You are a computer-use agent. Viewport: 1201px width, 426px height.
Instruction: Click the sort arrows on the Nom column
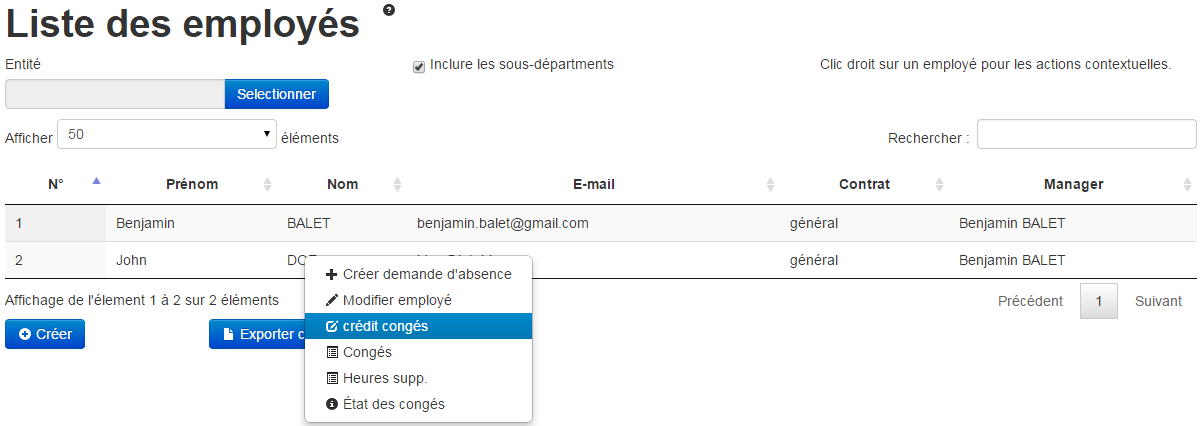pos(397,184)
